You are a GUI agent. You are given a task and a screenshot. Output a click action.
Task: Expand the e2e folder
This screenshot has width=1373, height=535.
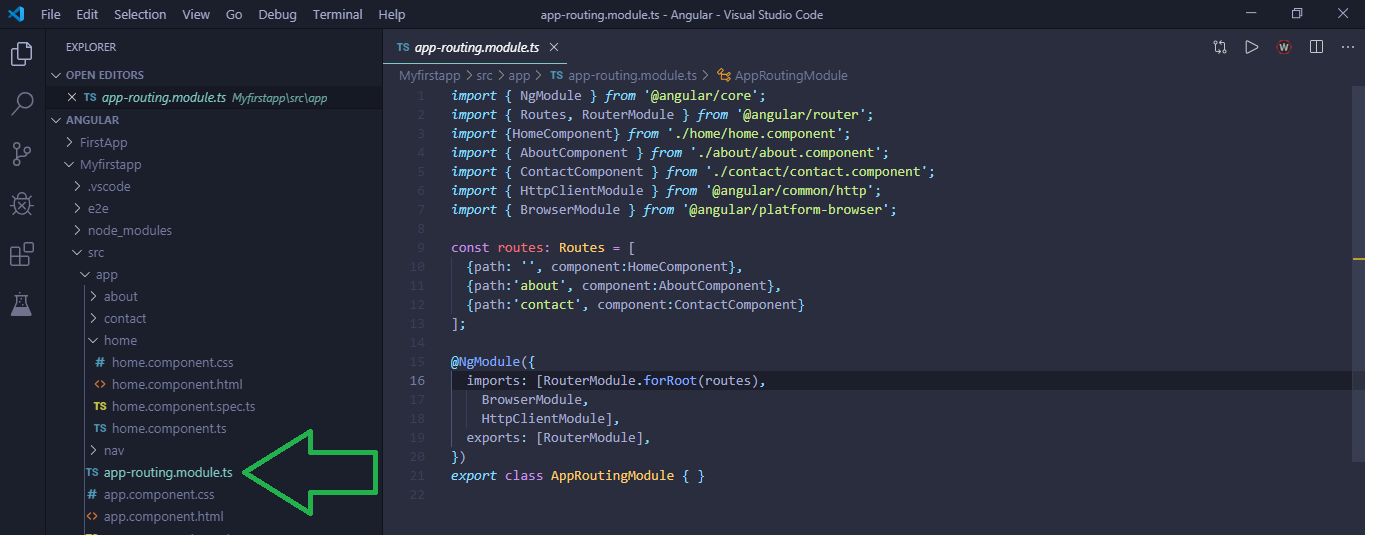(x=78, y=209)
